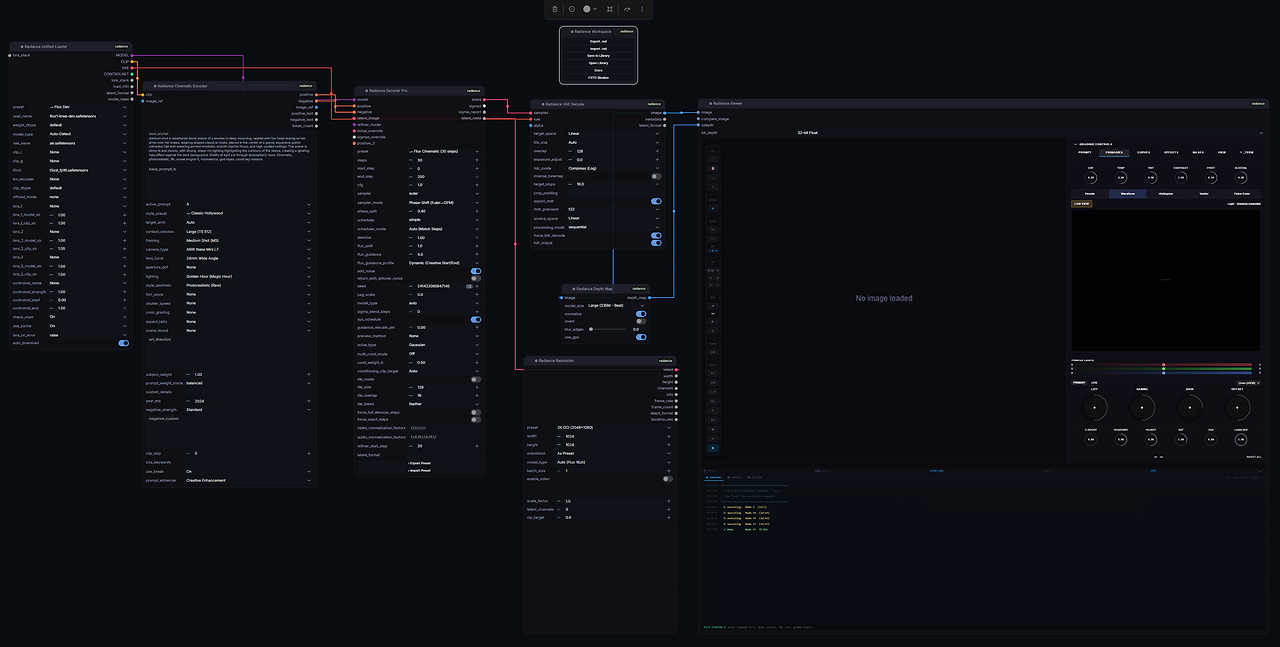Image resolution: width=1280 pixels, height=647 pixels.
Task: Click the radiance badge on Viewer node
Action: tap(1258, 103)
